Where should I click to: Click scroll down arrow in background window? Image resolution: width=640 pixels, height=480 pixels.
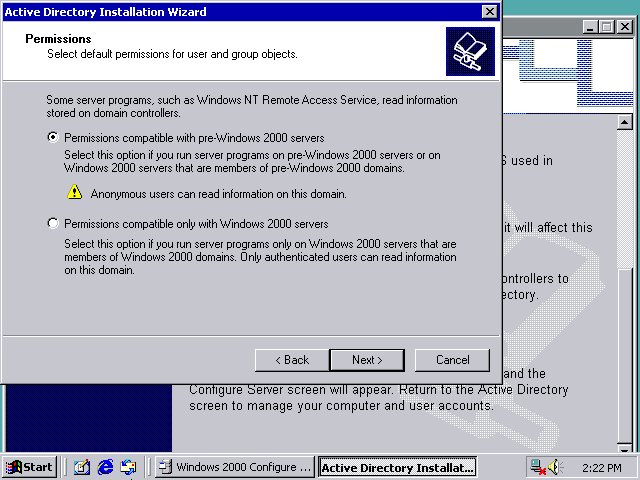(x=624, y=448)
